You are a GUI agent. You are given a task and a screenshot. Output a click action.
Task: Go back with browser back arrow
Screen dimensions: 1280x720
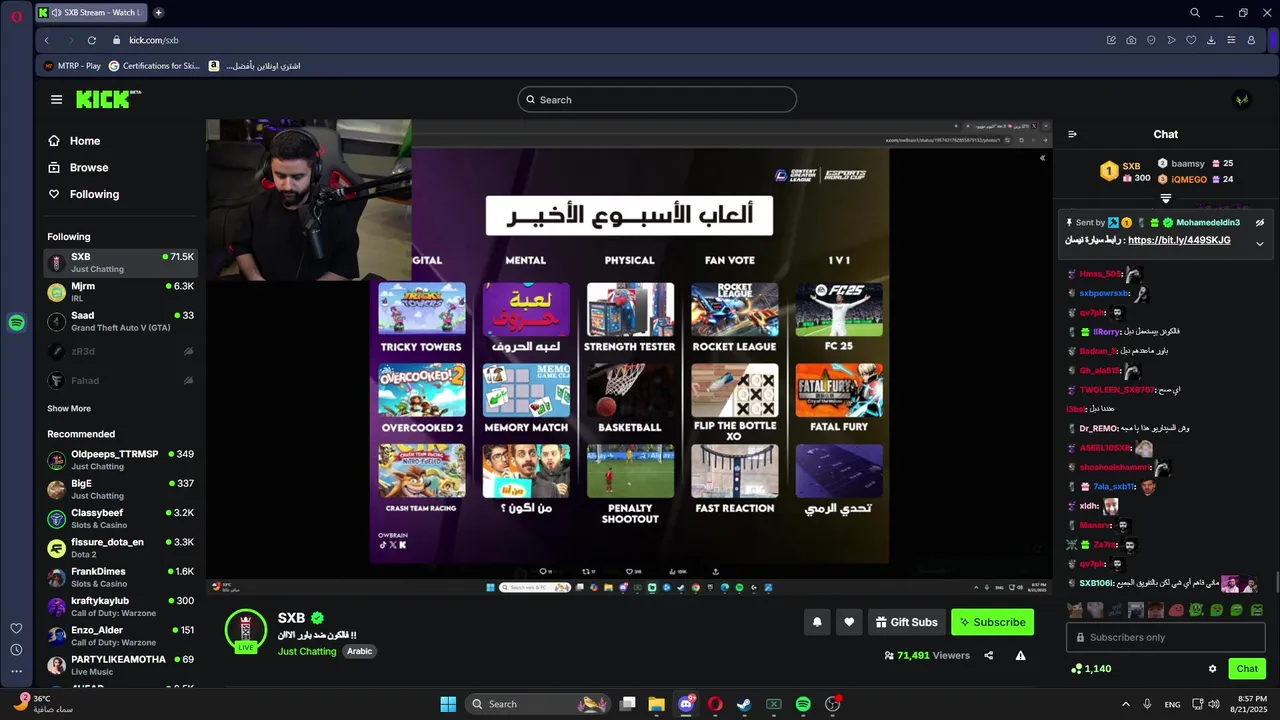47,40
